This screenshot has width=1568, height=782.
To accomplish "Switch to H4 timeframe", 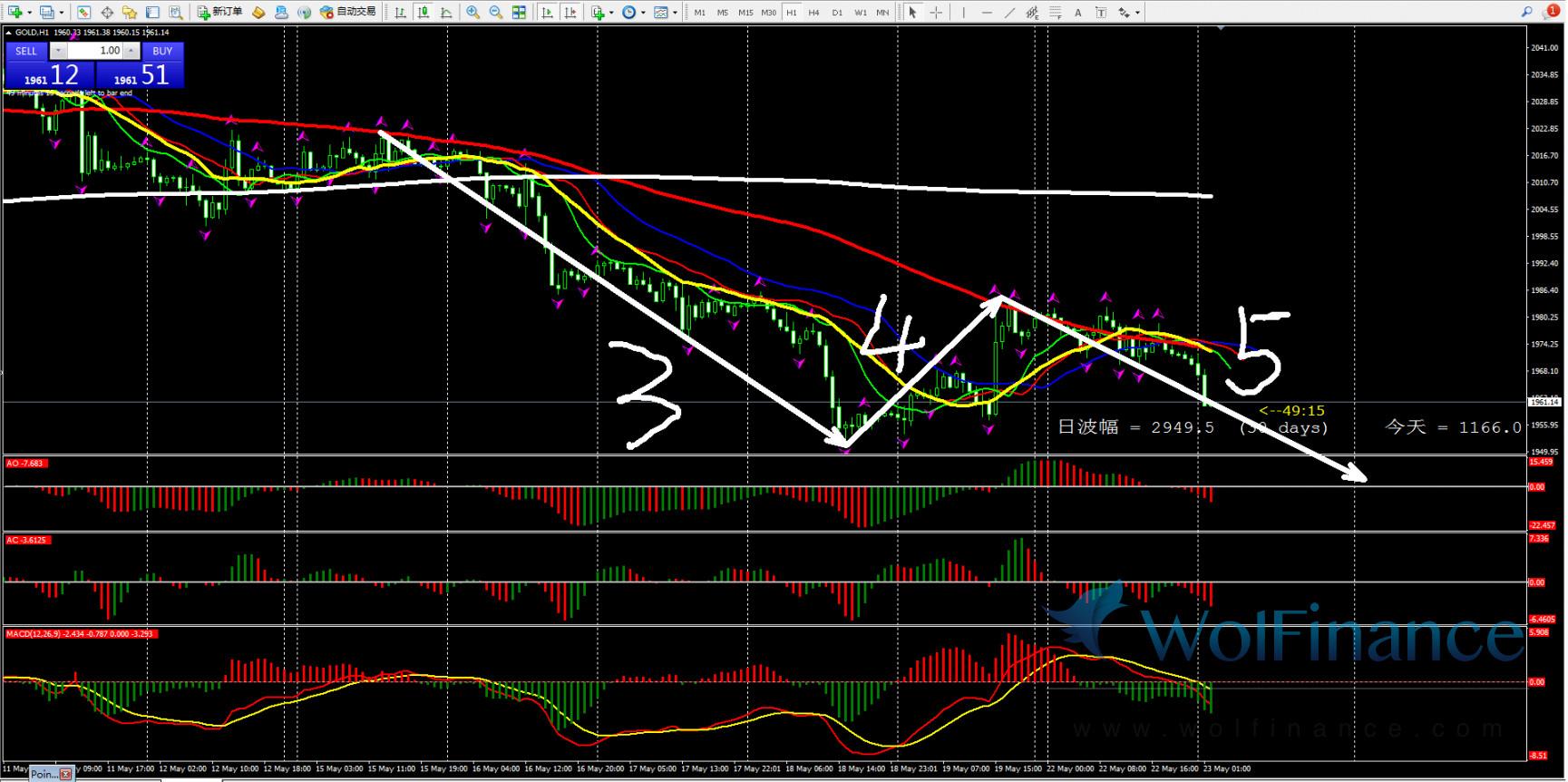I will (x=814, y=13).
